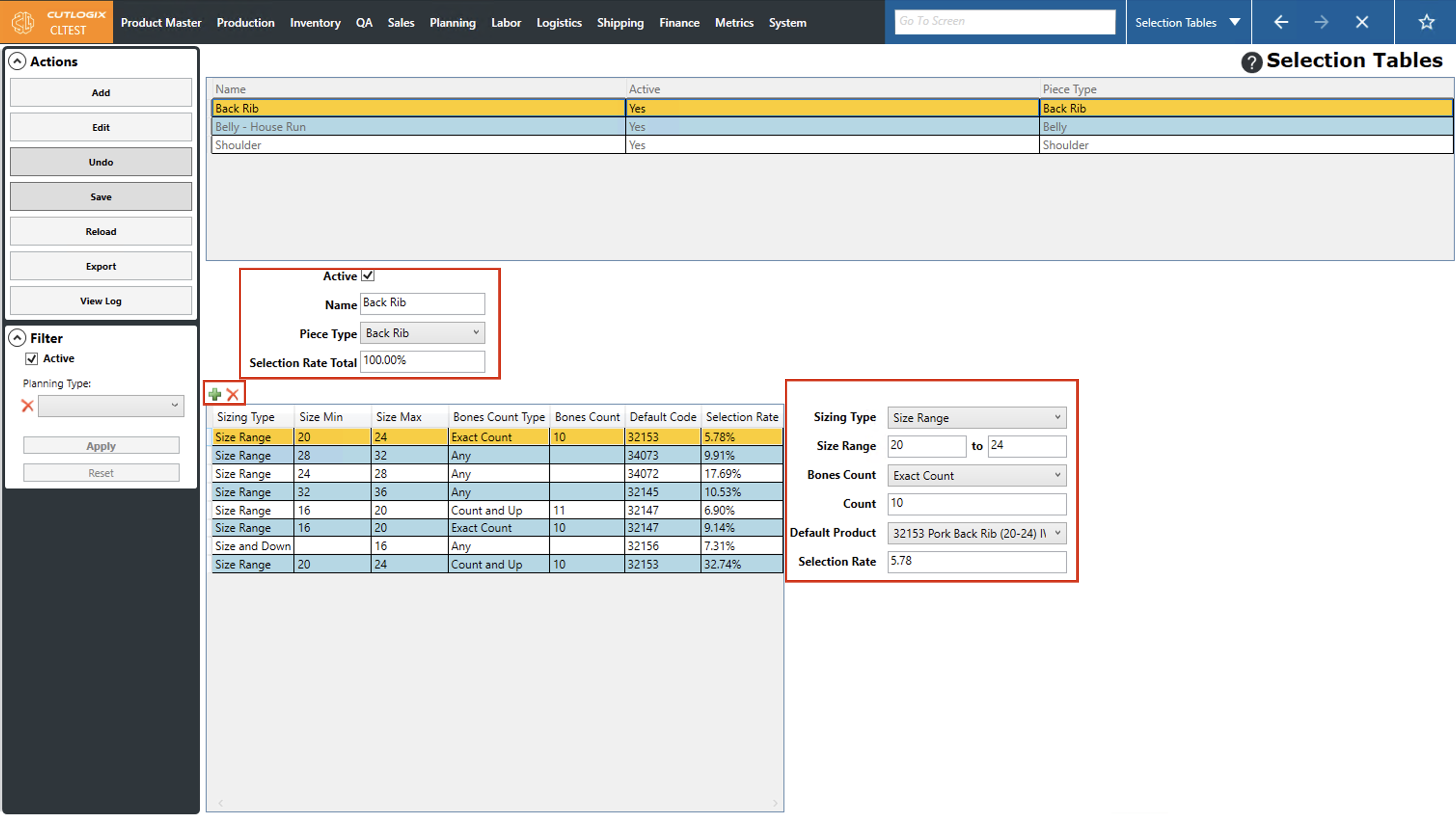1456x815 pixels.
Task: Uncheck the Active checkbox above Name field
Action: click(368, 275)
